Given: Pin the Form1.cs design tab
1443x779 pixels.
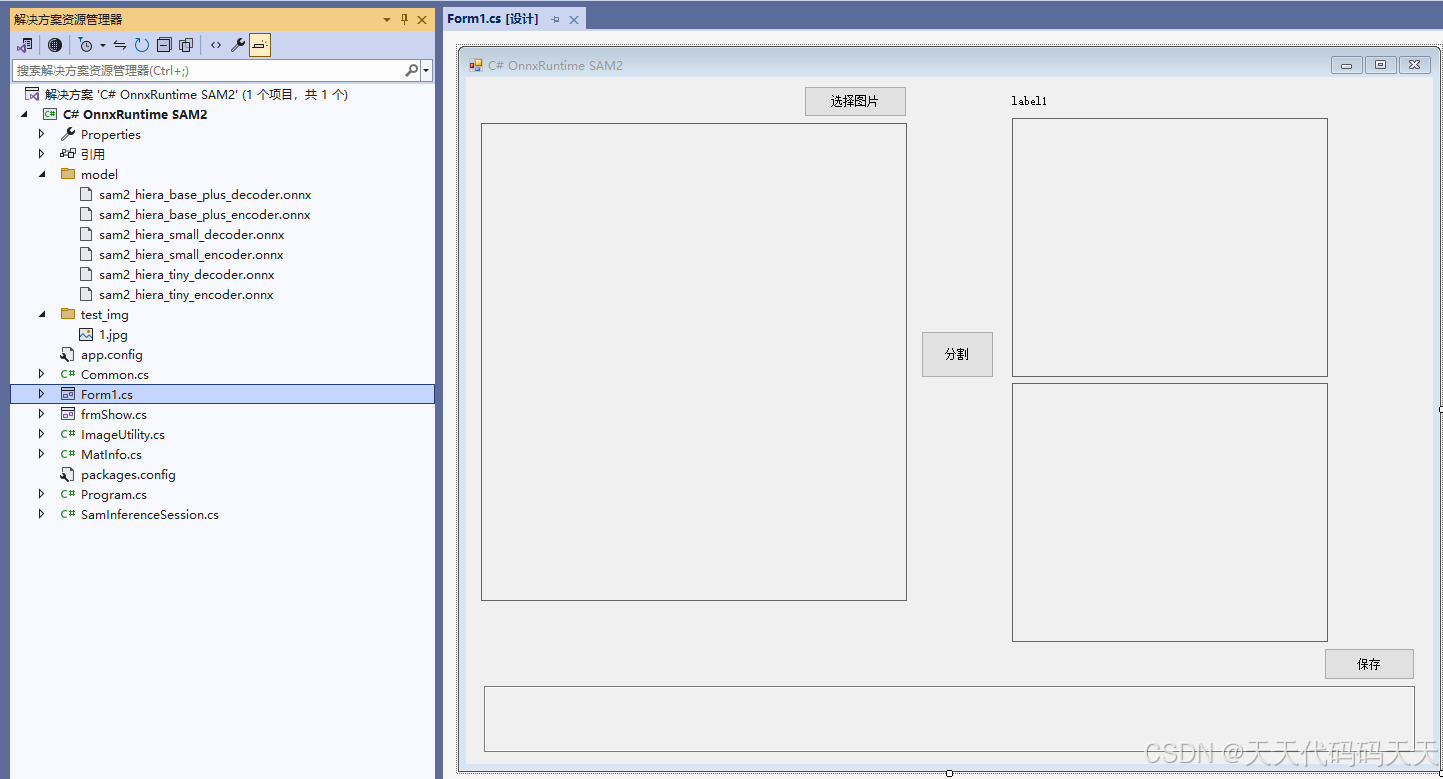Looking at the screenshot, I should click(556, 20).
